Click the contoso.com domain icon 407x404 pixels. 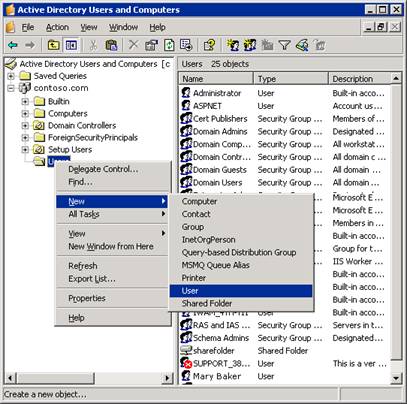click(25, 88)
